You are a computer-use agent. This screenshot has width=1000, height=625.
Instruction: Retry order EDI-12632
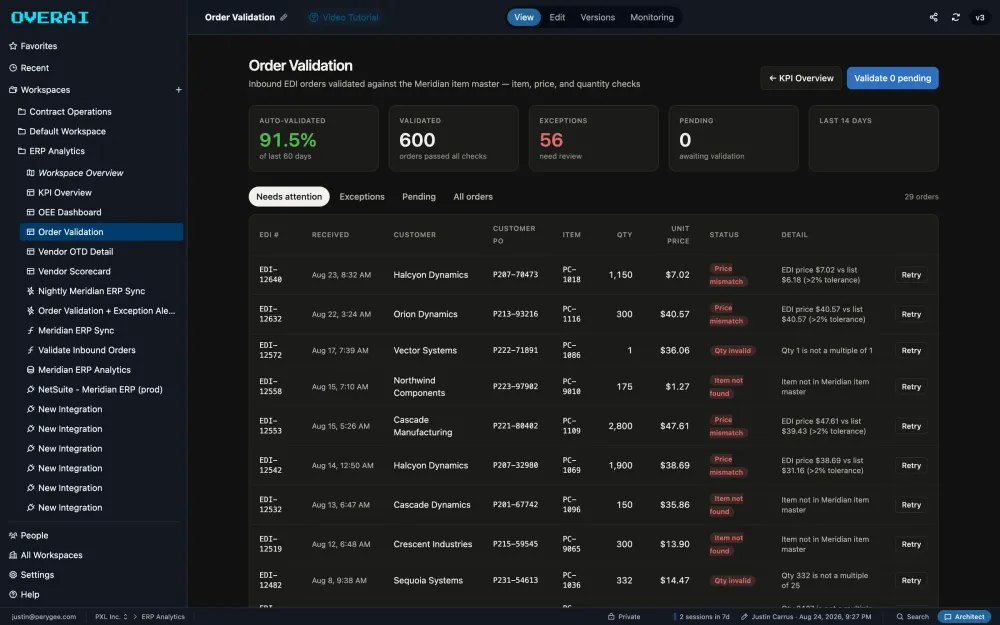click(911, 314)
